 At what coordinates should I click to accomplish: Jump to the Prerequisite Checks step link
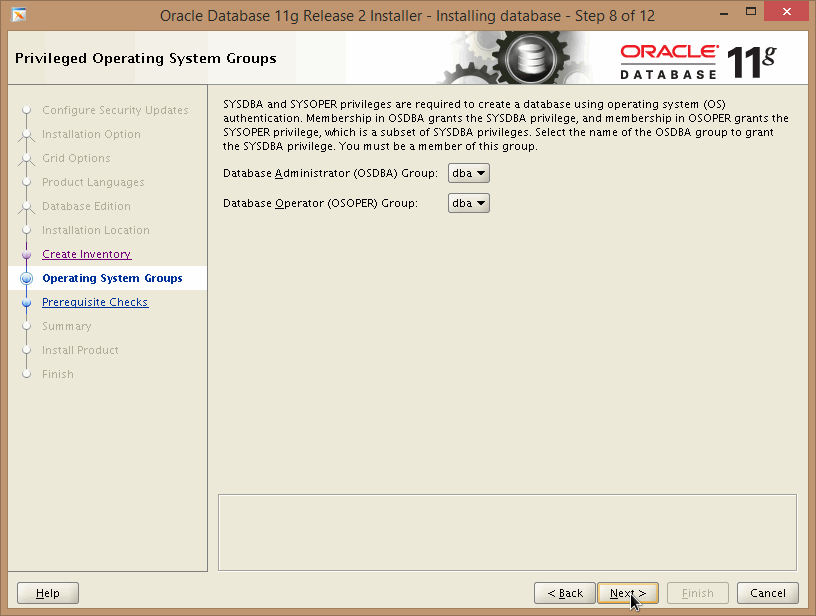pos(95,303)
